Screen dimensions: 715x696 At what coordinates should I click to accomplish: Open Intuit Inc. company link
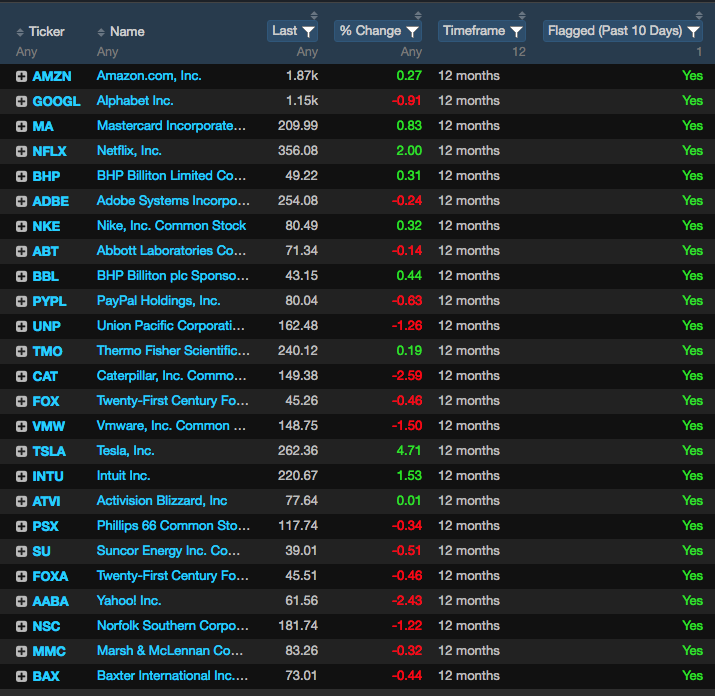124,476
